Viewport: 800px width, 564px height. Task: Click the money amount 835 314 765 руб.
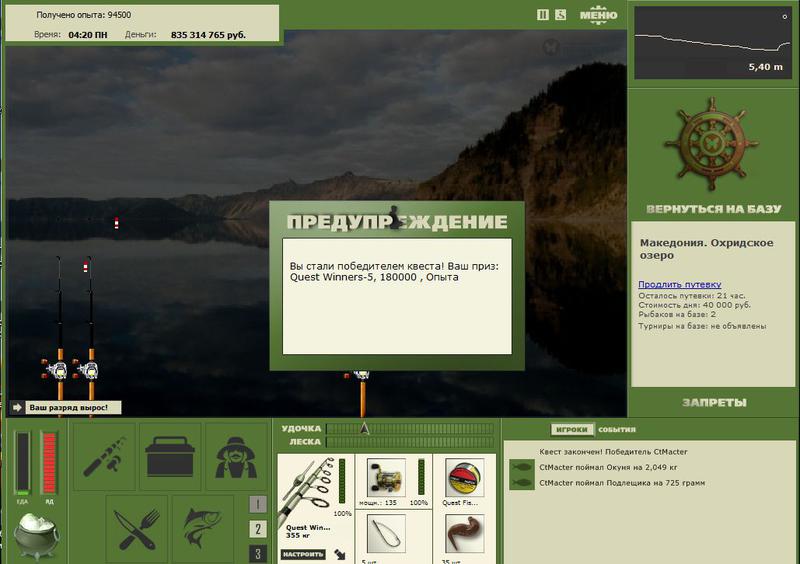tap(208, 35)
